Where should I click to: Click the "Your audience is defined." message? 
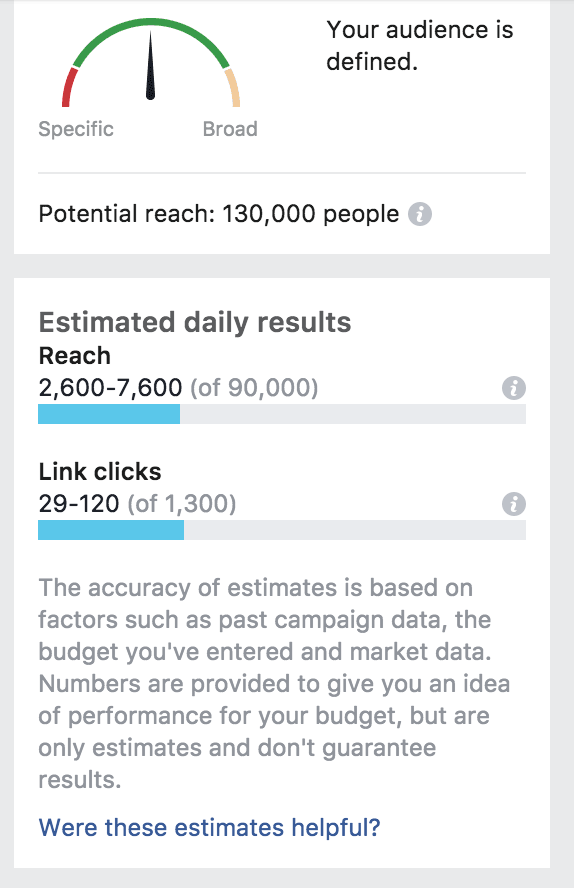click(x=419, y=45)
